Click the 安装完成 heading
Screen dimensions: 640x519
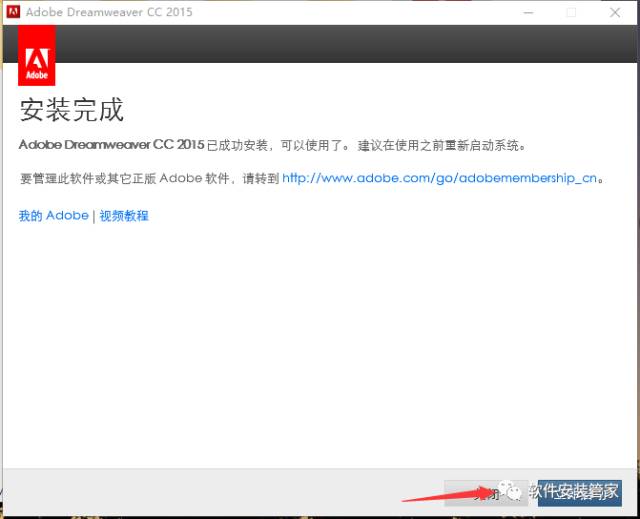point(71,109)
